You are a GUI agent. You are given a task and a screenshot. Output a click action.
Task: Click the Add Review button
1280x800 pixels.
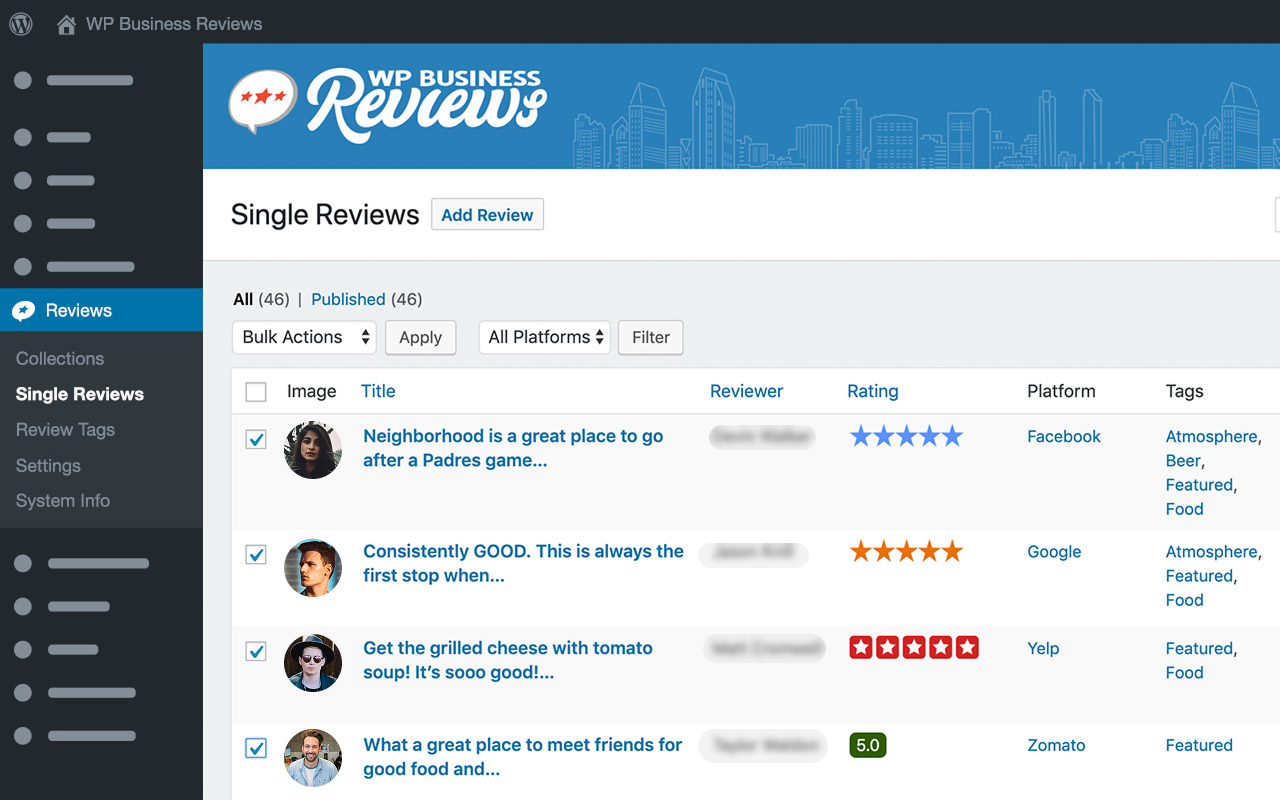[x=487, y=214]
